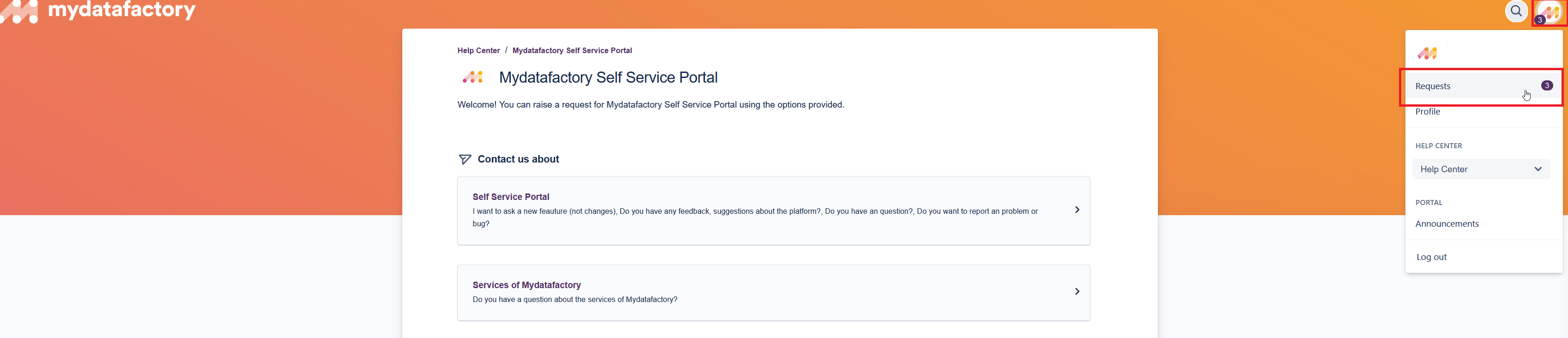The image size is (1568, 338).
Task: Open the Services of Mydatafactory request card
Action: [x=773, y=292]
